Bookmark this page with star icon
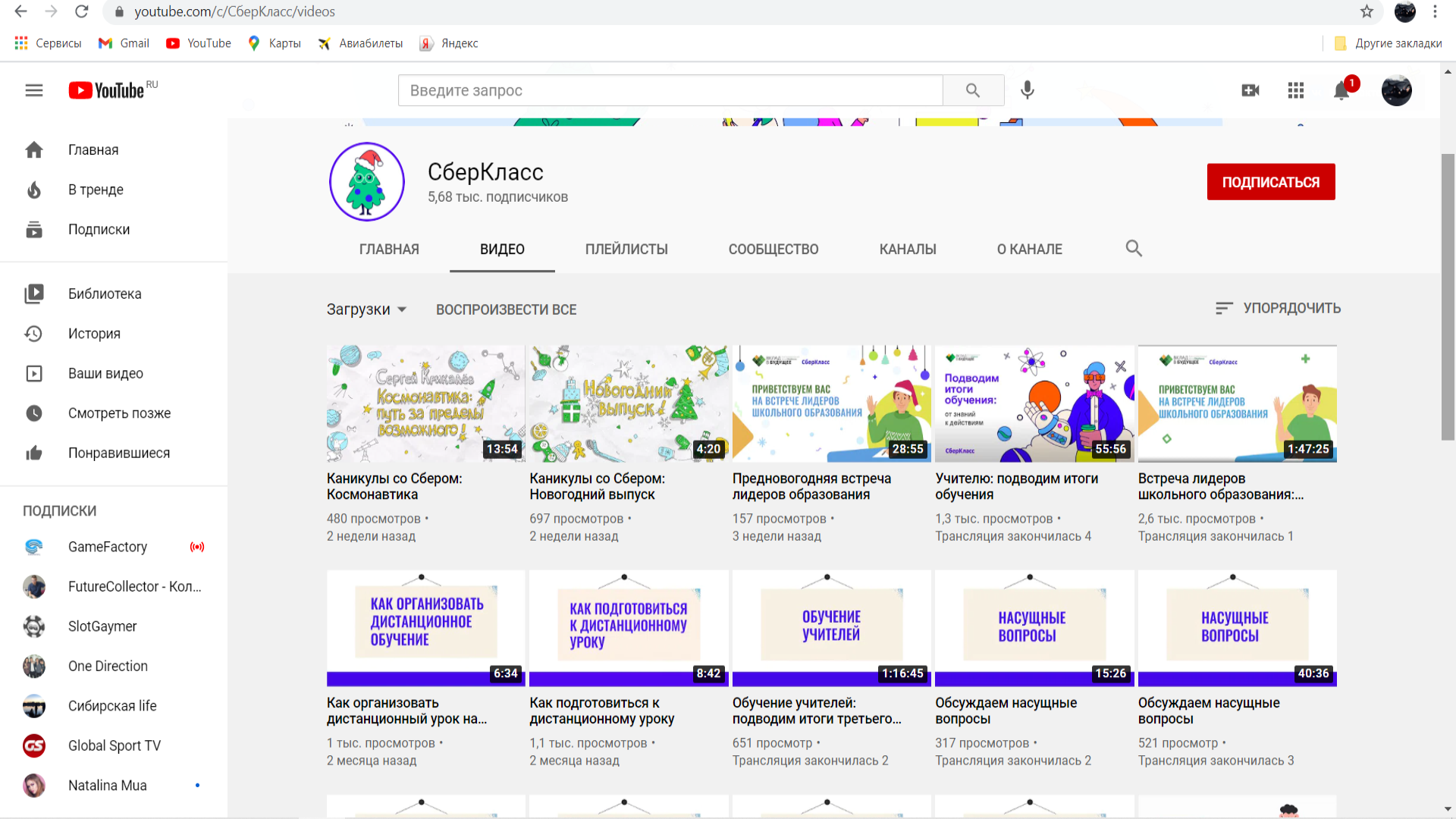Image resolution: width=1456 pixels, height=819 pixels. click(1367, 11)
